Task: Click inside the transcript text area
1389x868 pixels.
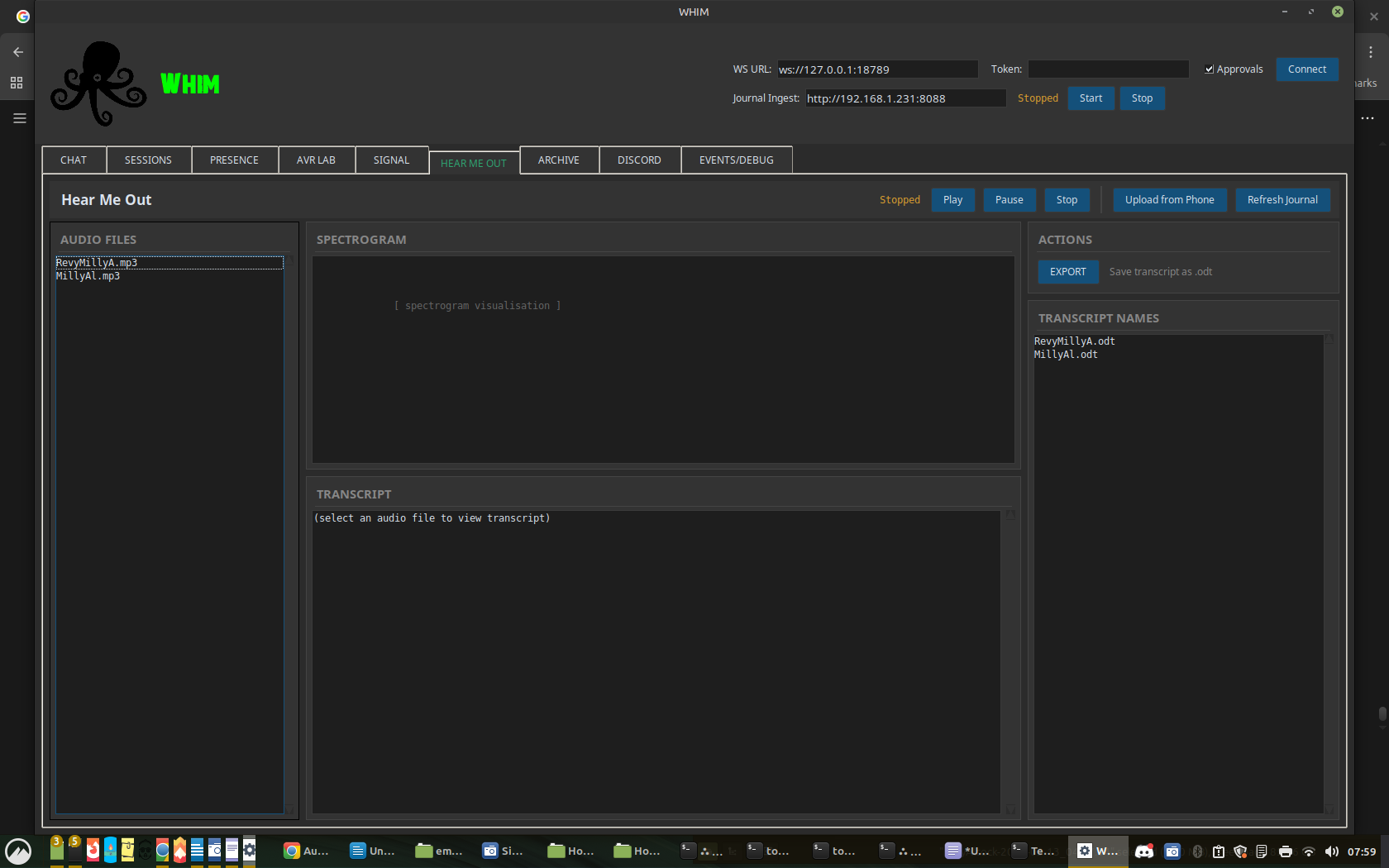Action: (656, 661)
